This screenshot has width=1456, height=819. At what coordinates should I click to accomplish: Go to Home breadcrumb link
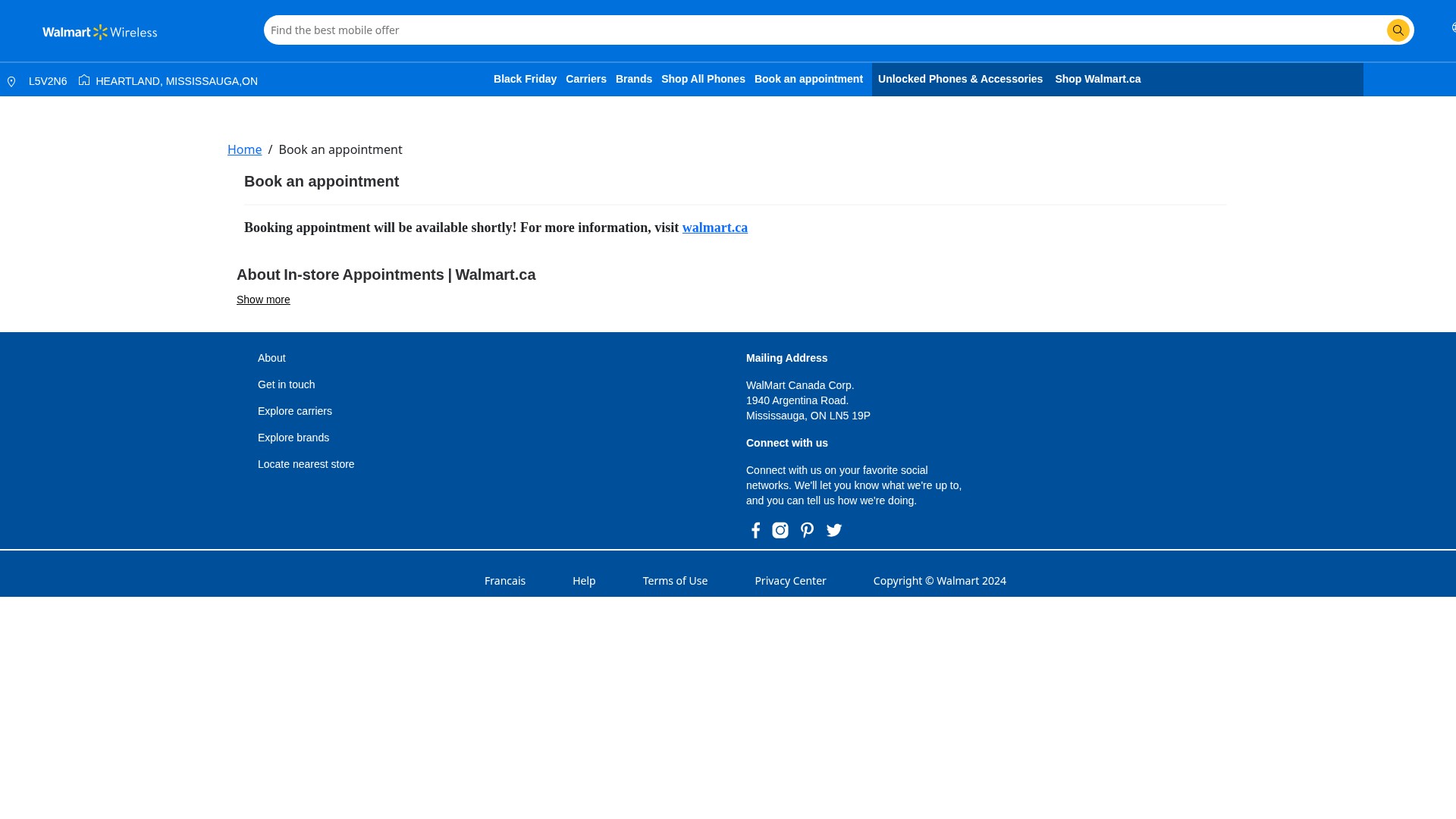click(x=244, y=149)
